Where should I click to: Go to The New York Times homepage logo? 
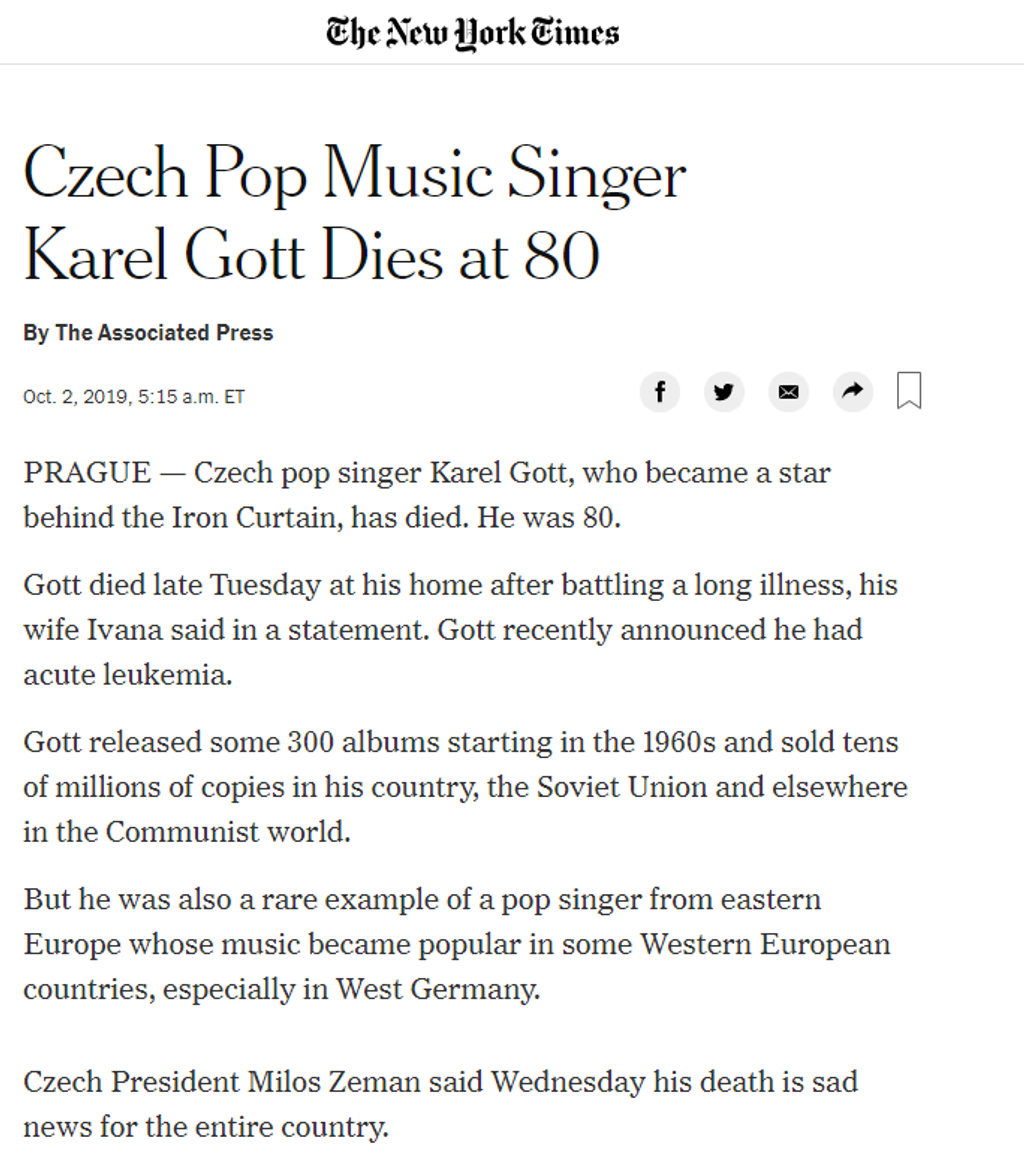[x=473, y=34]
